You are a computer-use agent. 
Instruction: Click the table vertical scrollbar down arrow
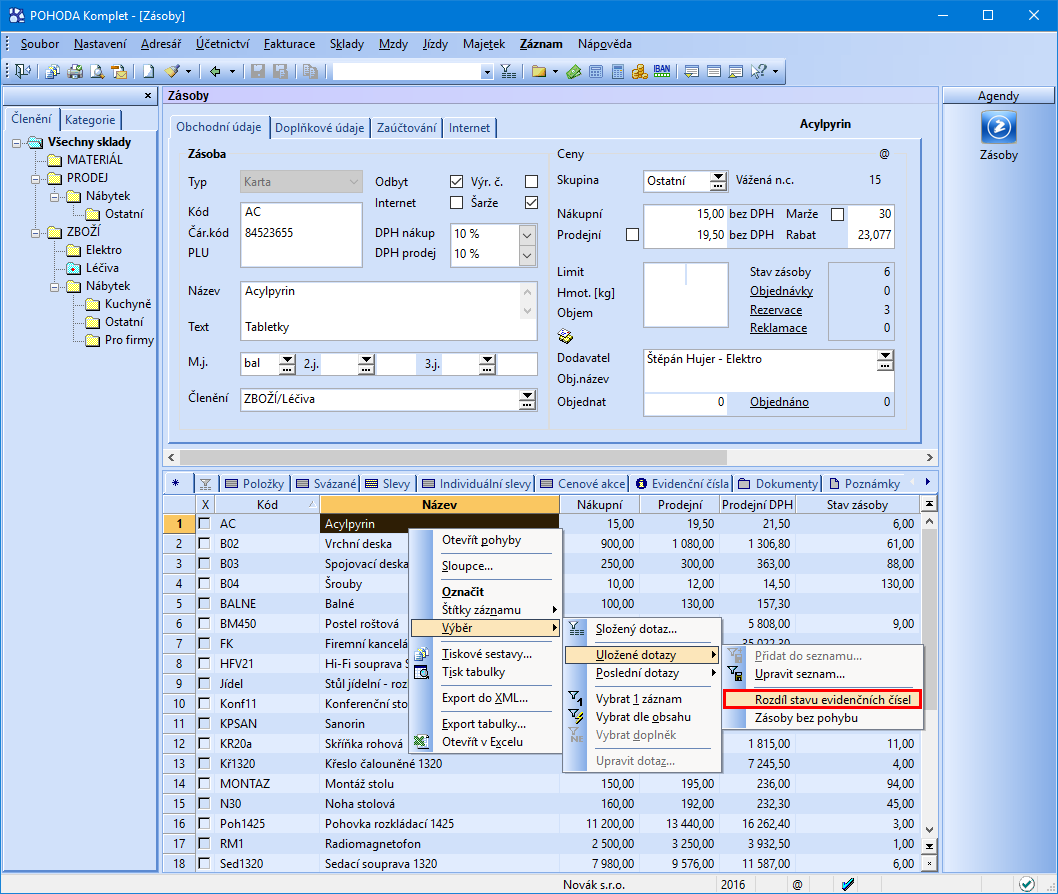point(929,830)
